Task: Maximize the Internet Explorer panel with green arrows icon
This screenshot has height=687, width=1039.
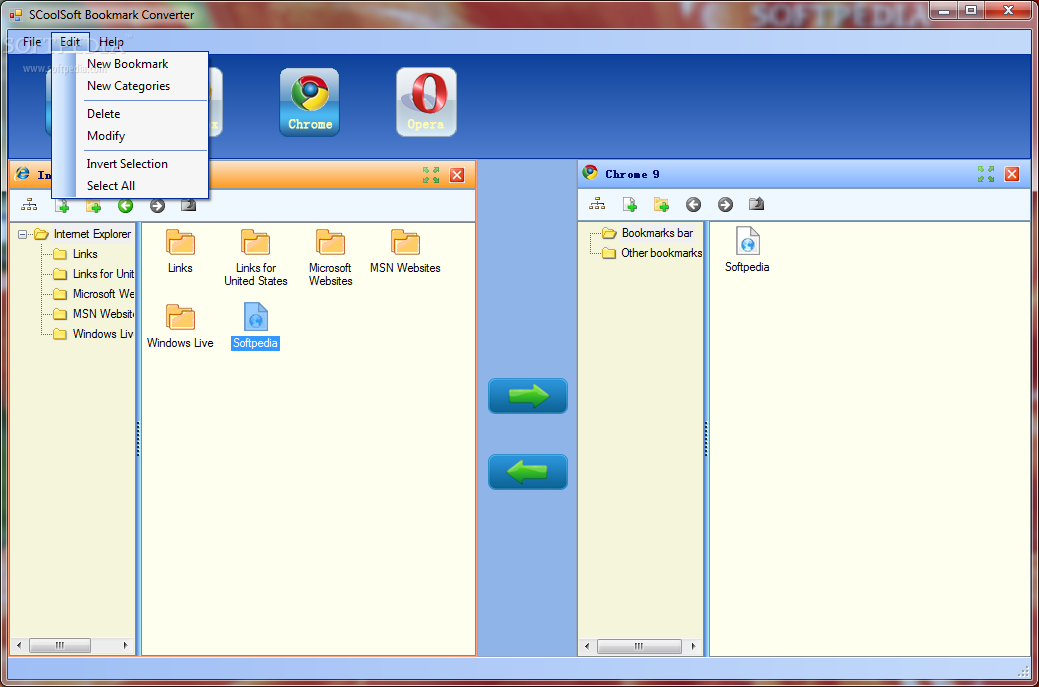Action: pyautogui.click(x=431, y=175)
